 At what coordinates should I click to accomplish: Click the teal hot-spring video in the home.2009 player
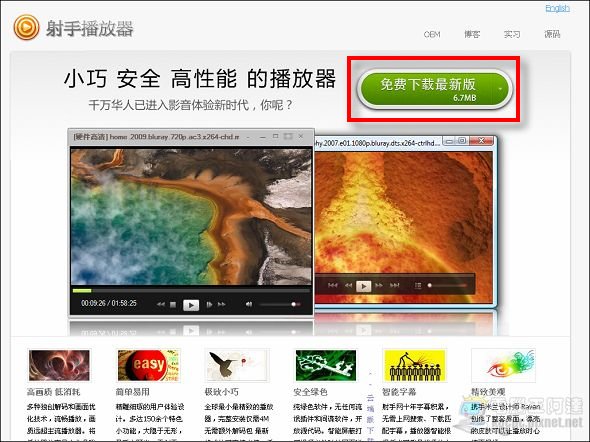[x=191, y=217]
